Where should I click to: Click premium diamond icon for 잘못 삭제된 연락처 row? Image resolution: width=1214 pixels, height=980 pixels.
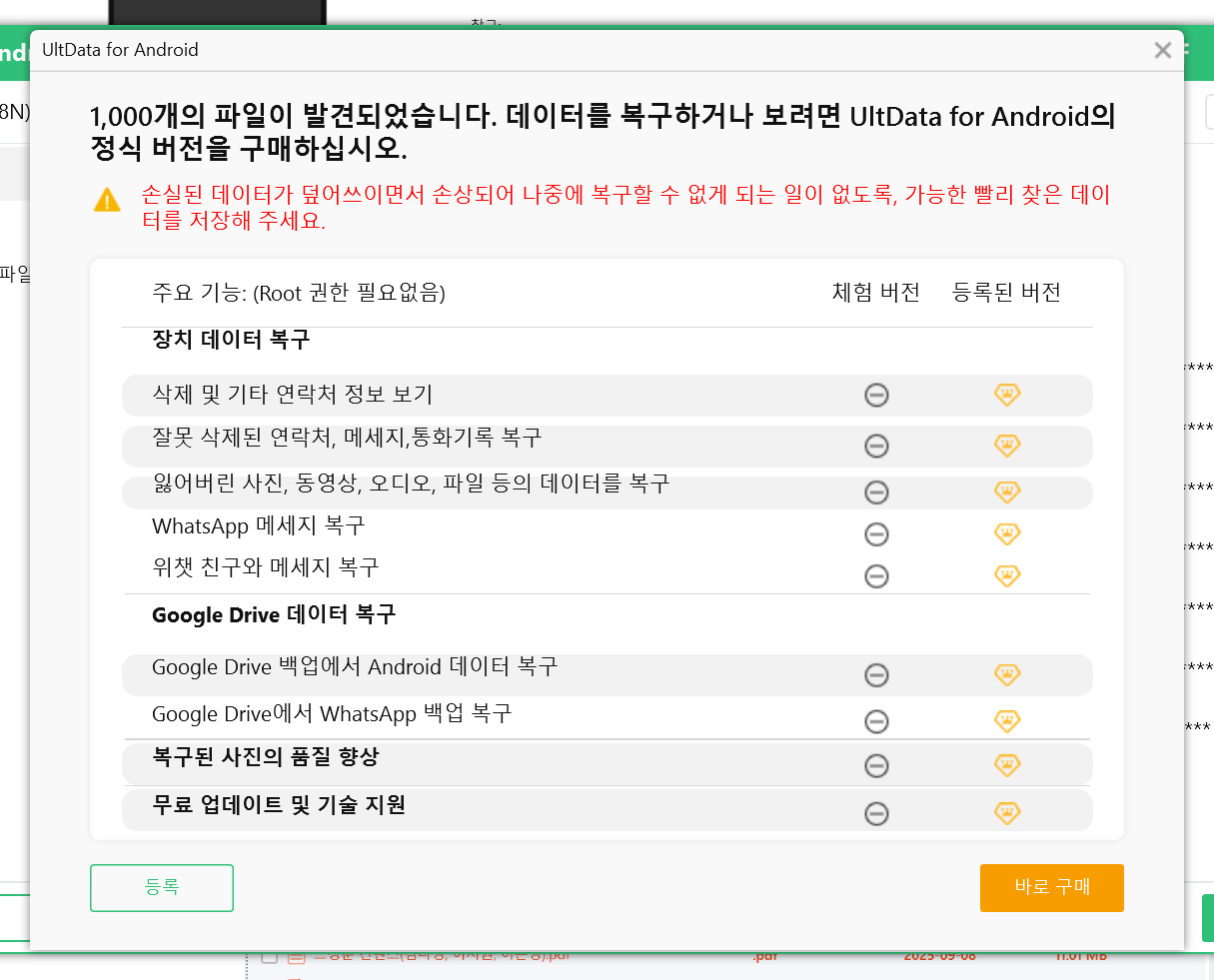point(1007,445)
